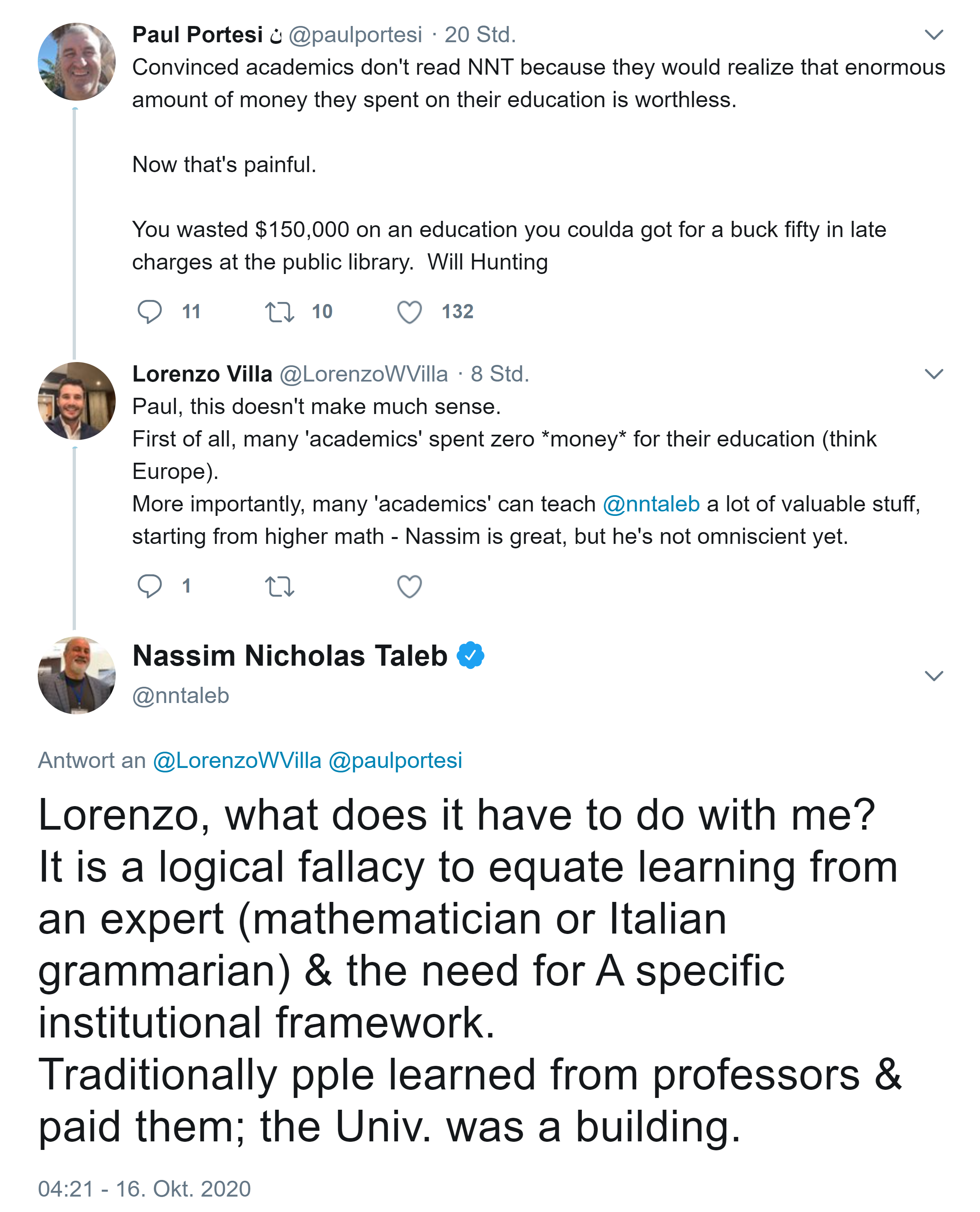Like Lorenzo Villa's tweet
Image resolution: width=980 pixels, height=1212 pixels.
coord(409,586)
